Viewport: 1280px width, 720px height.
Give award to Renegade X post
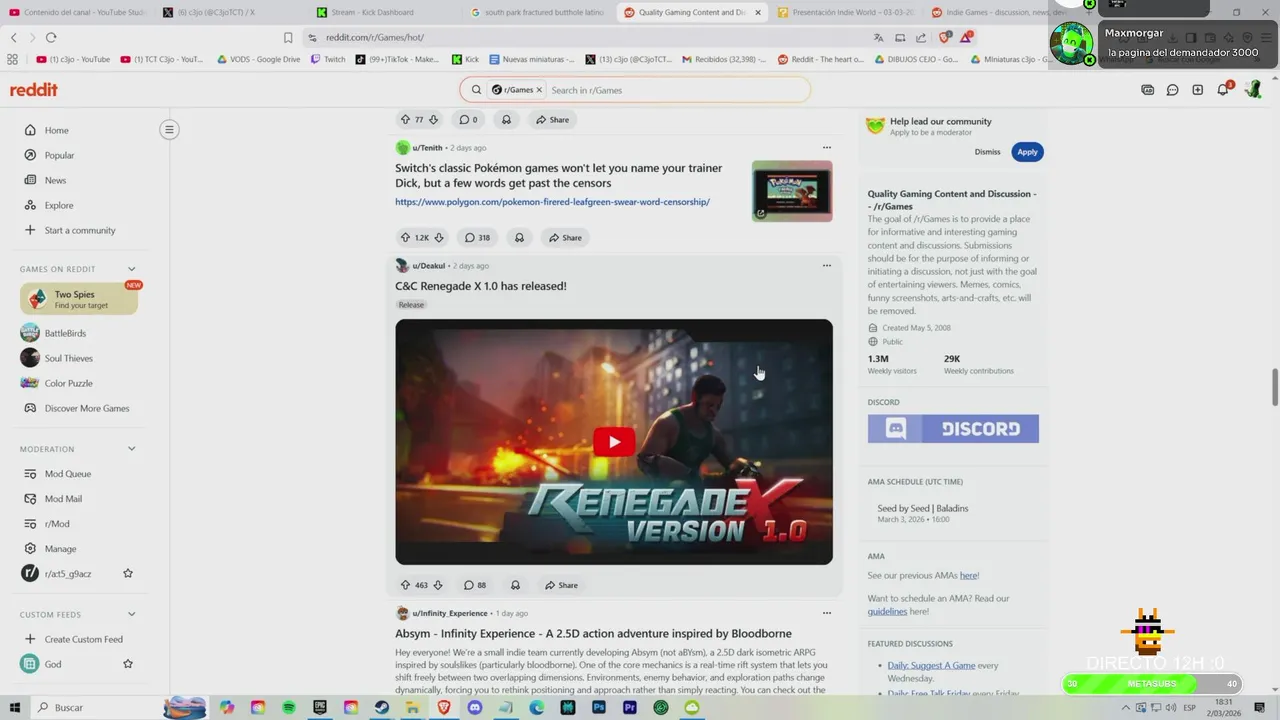tap(515, 585)
